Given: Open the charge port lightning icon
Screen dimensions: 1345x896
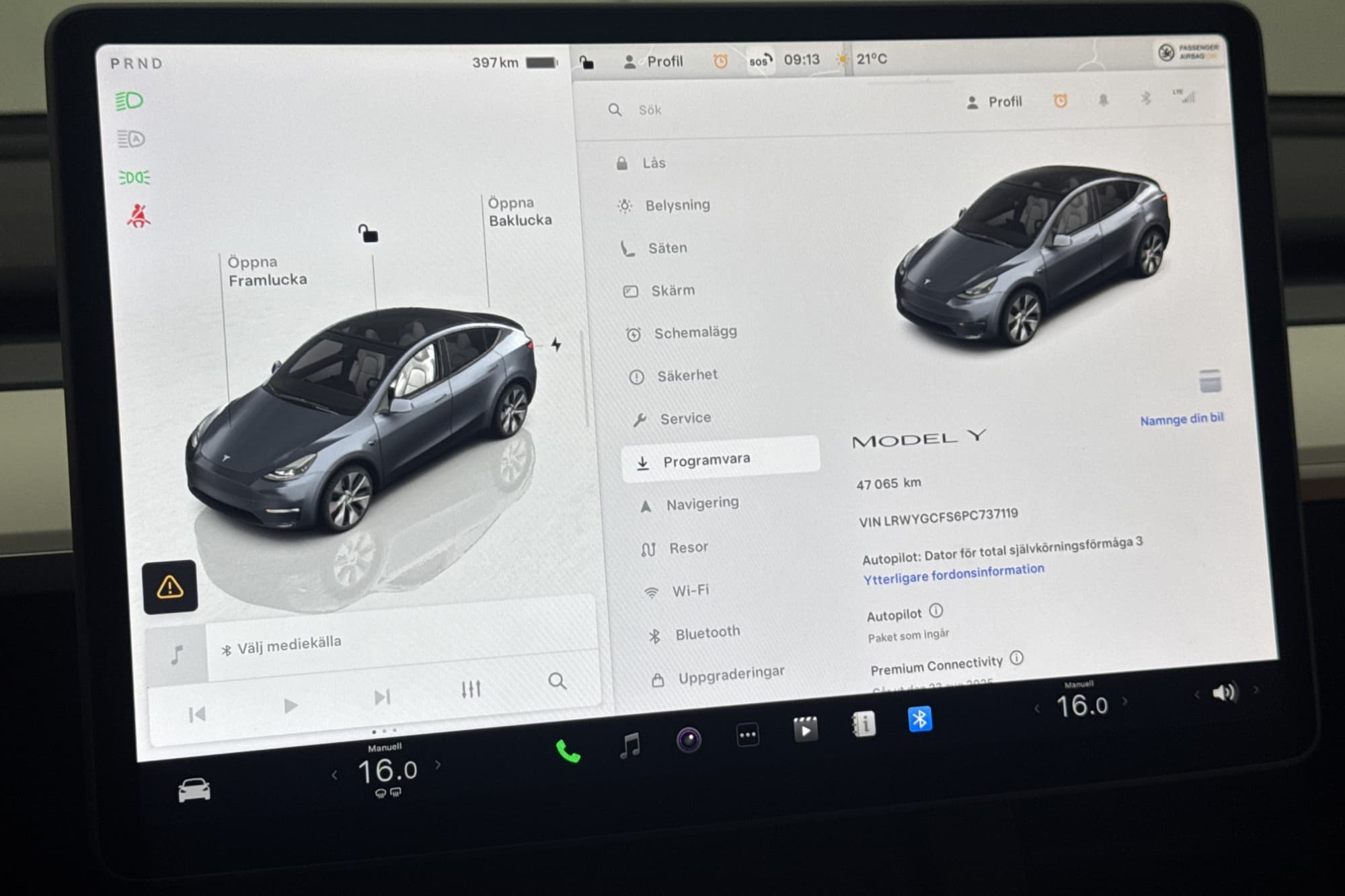Looking at the screenshot, I should tap(556, 345).
